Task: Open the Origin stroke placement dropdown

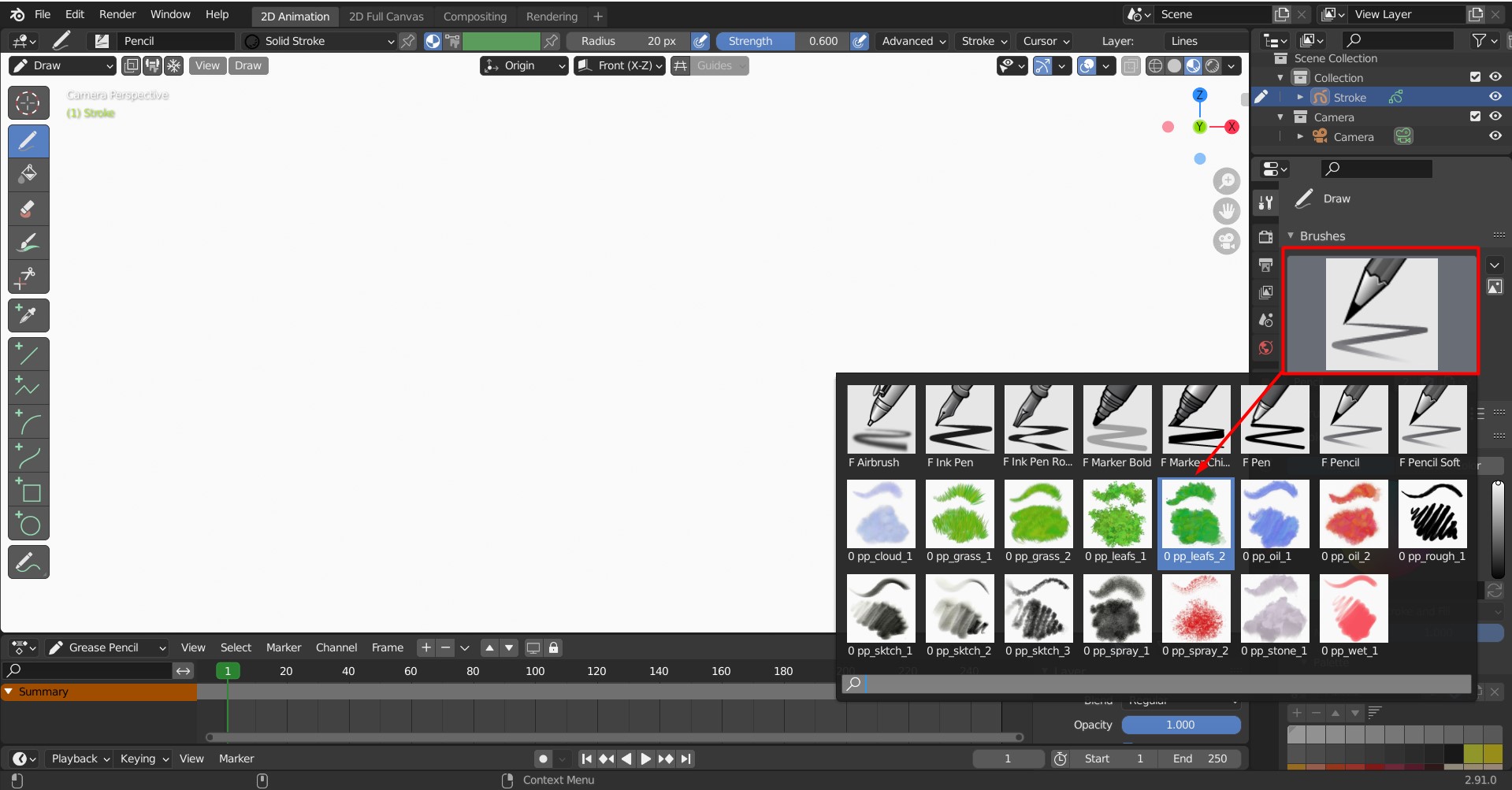Action: click(x=524, y=65)
